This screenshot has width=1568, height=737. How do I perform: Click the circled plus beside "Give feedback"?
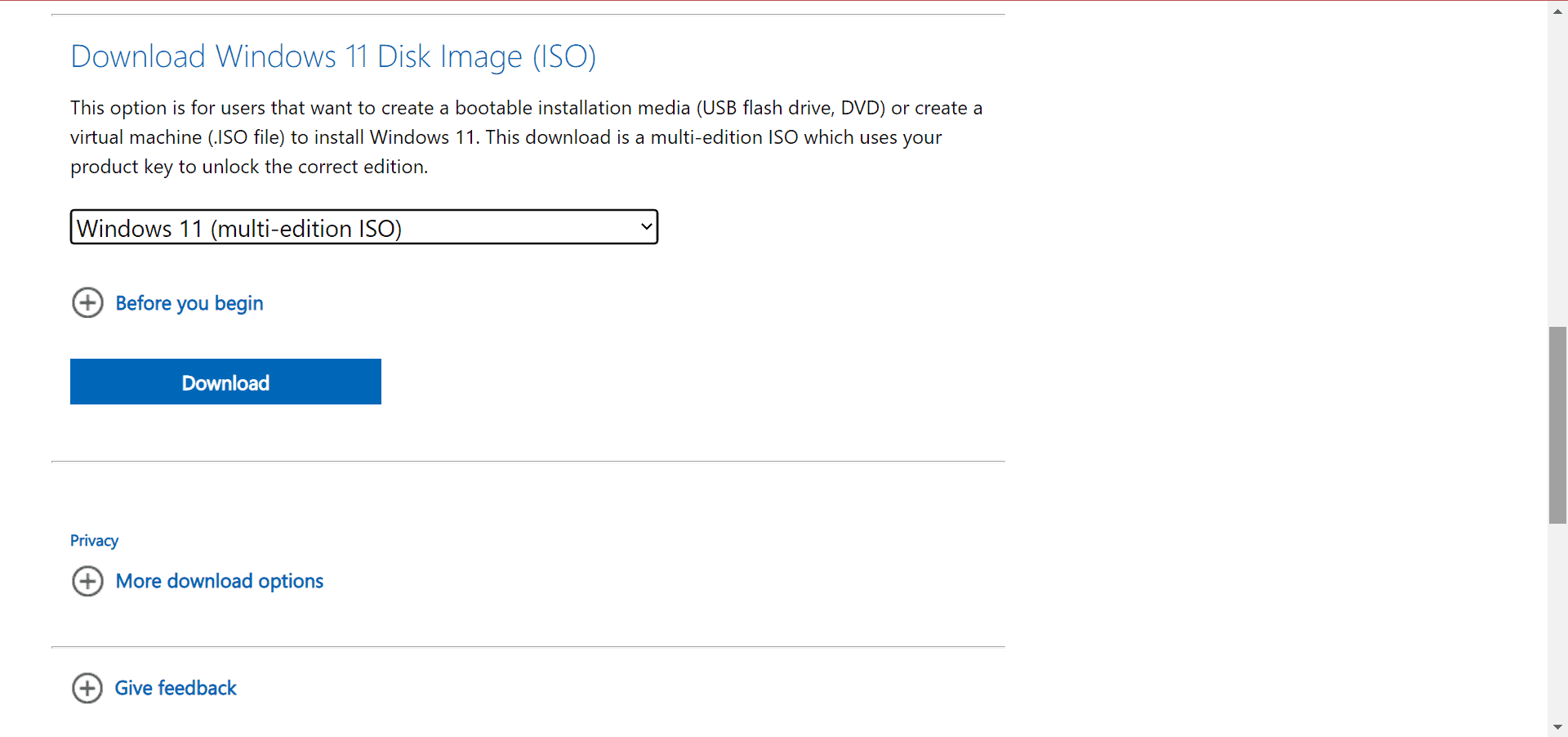coord(87,688)
